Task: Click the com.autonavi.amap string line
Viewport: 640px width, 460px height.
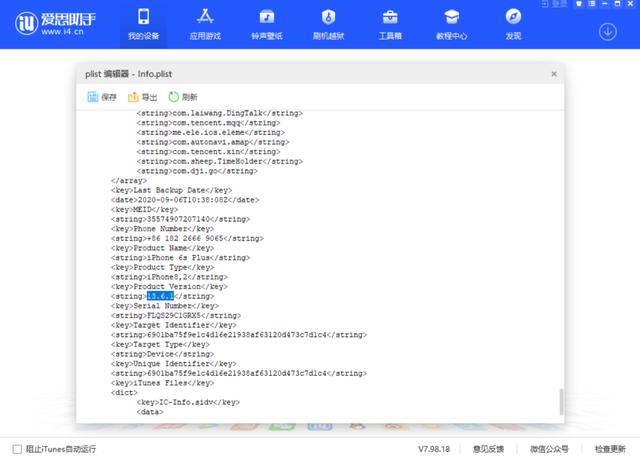Action: (x=213, y=142)
